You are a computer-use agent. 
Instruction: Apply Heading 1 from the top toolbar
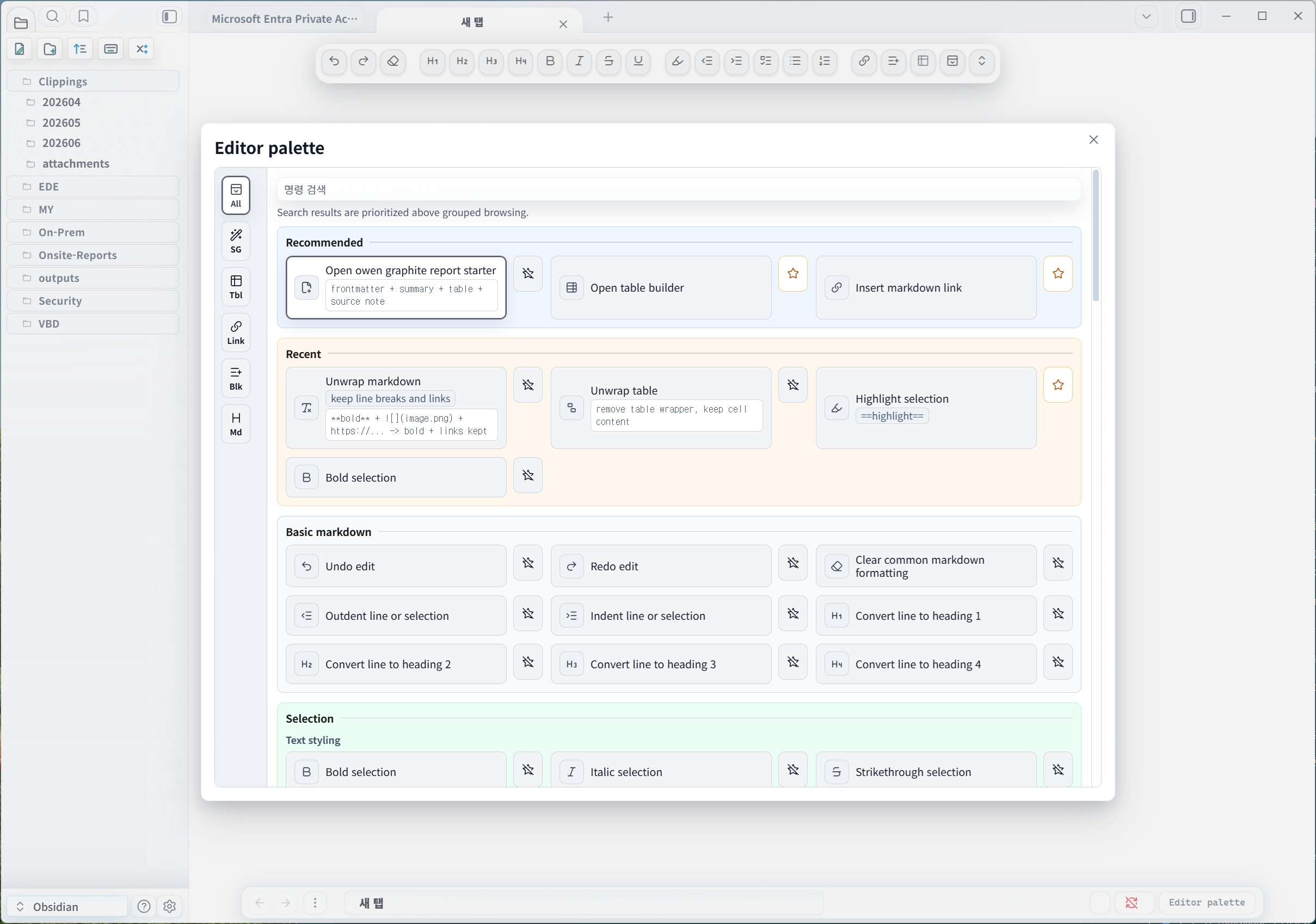pos(433,61)
